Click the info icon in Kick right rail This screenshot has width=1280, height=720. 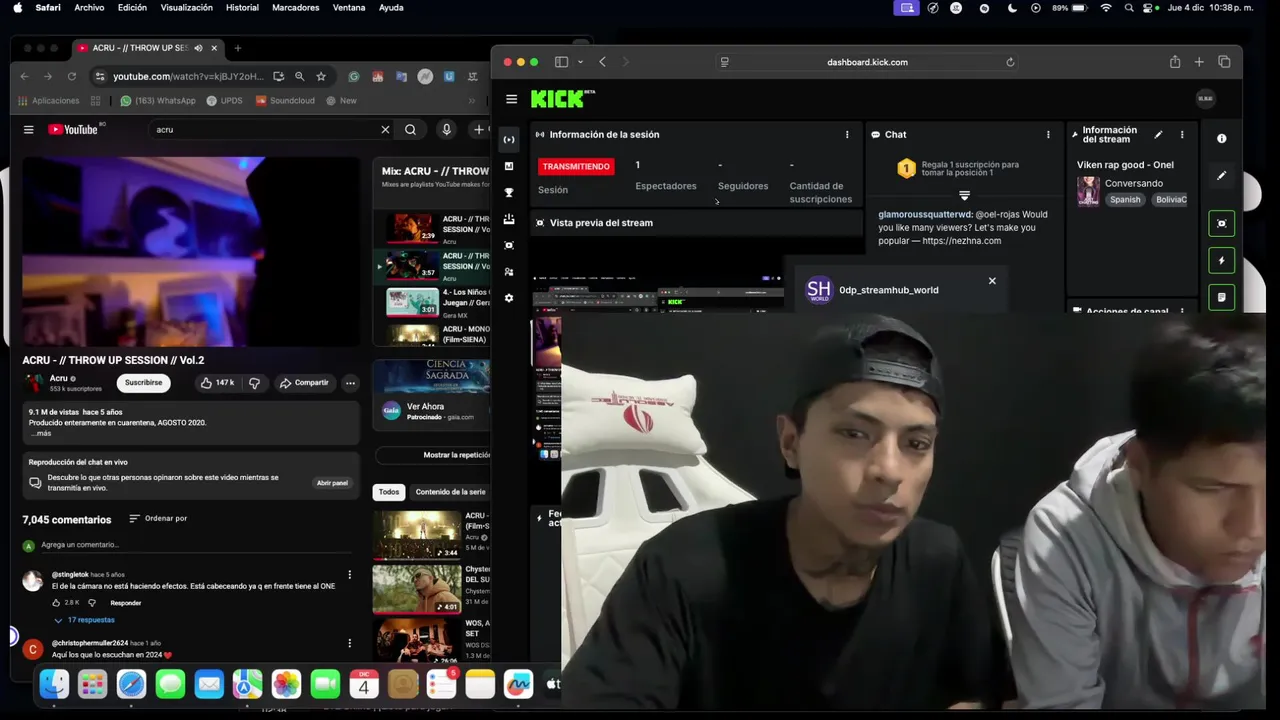pyautogui.click(x=1221, y=139)
